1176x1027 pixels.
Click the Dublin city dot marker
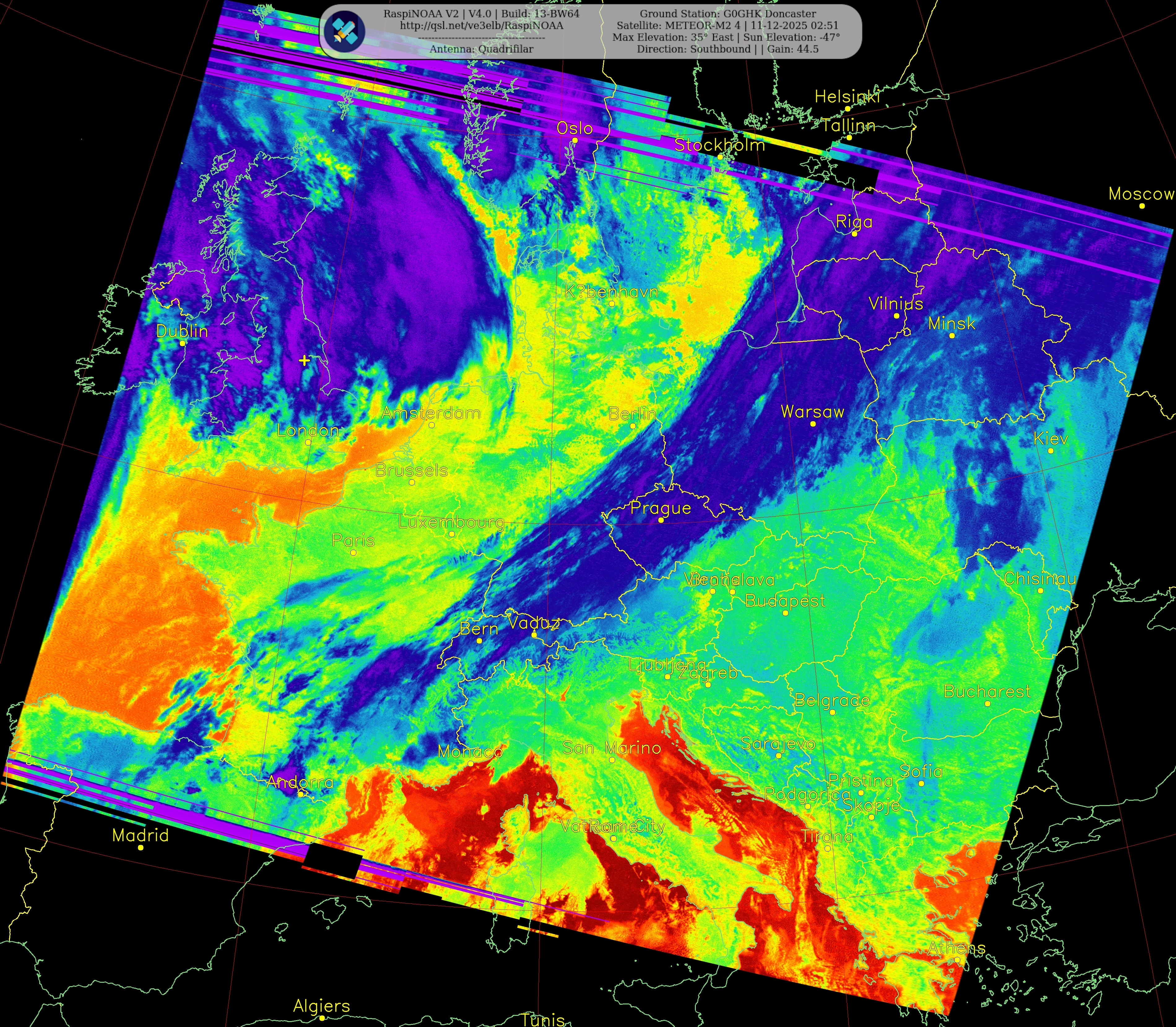[182, 343]
